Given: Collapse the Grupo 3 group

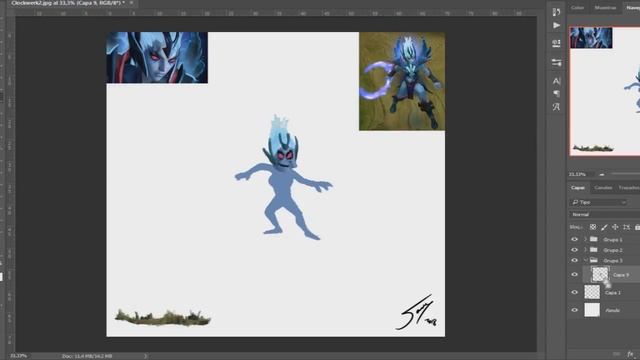Looking at the screenshot, I should point(585,260).
